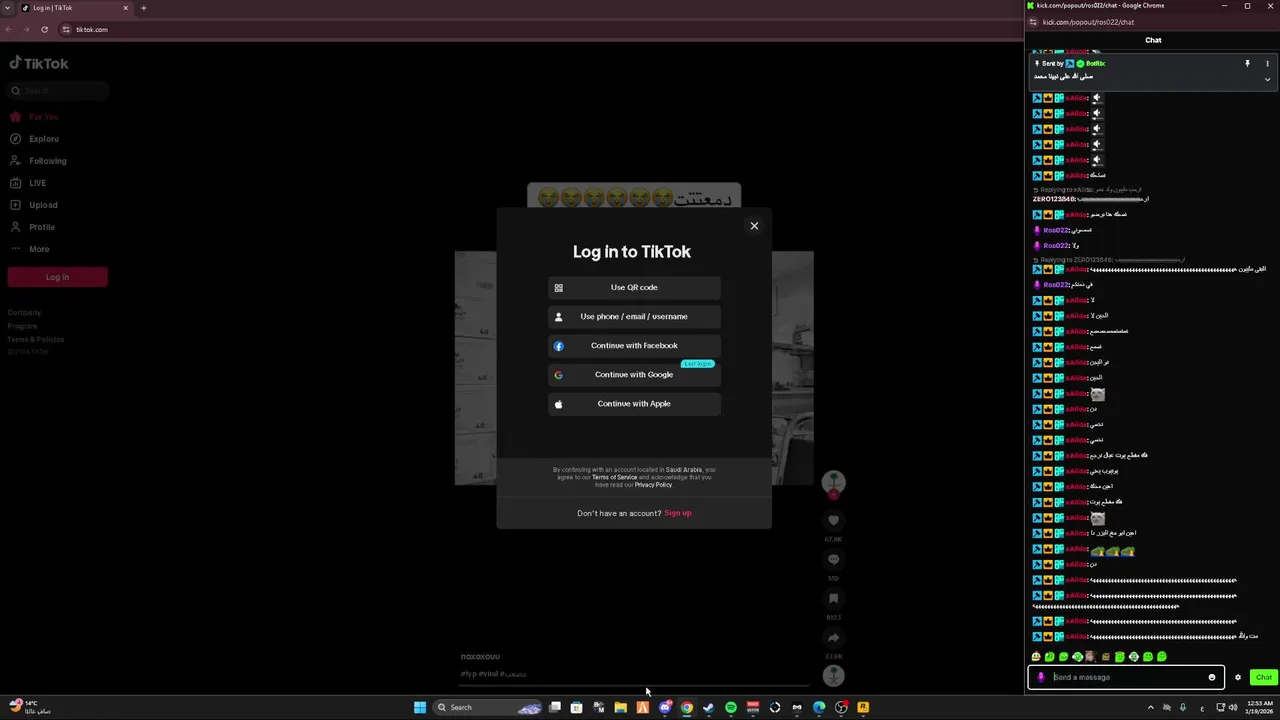Screen dimensions: 1280x720
Task: Continue with Facebook login option
Action: point(634,345)
